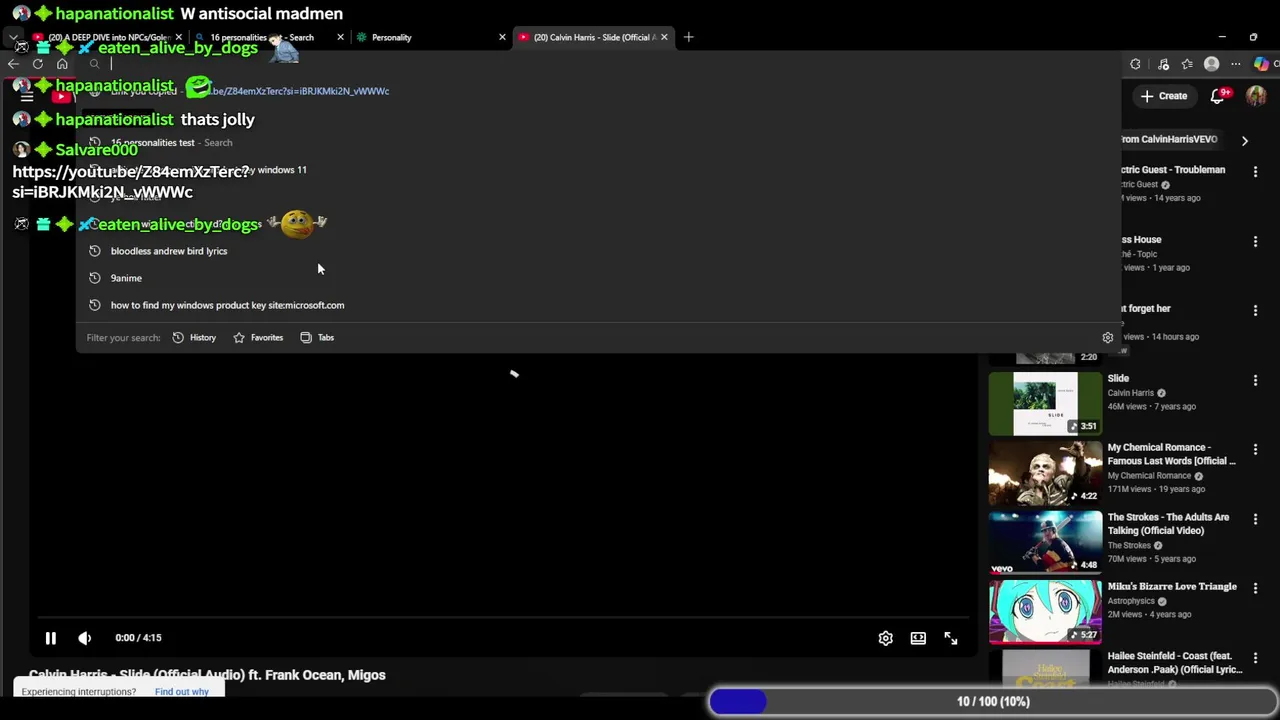Close the Personality tab
This screenshot has width=1280, height=720.
tap(502, 37)
